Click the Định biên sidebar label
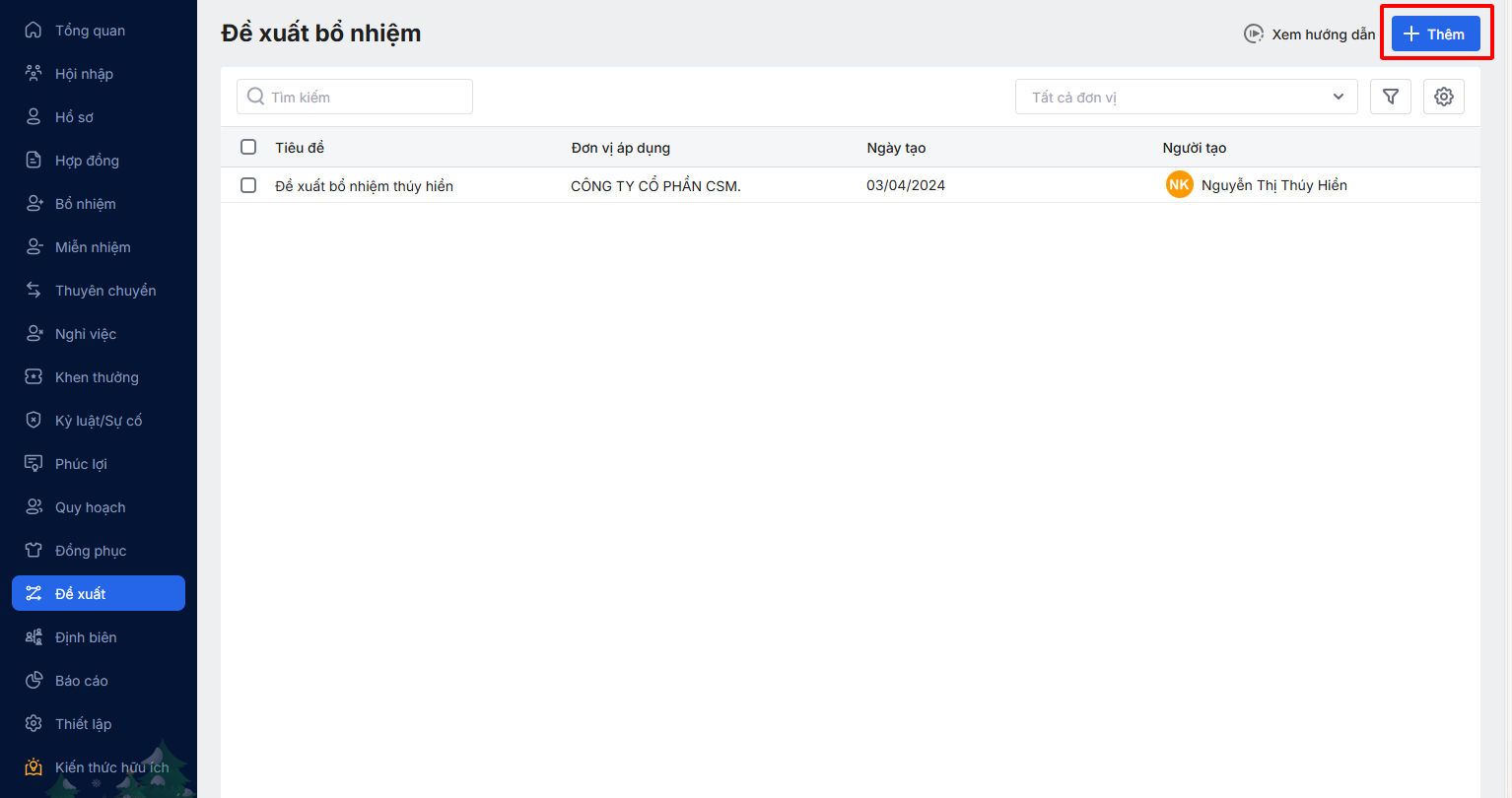This screenshot has width=1512, height=798. point(86,637)
